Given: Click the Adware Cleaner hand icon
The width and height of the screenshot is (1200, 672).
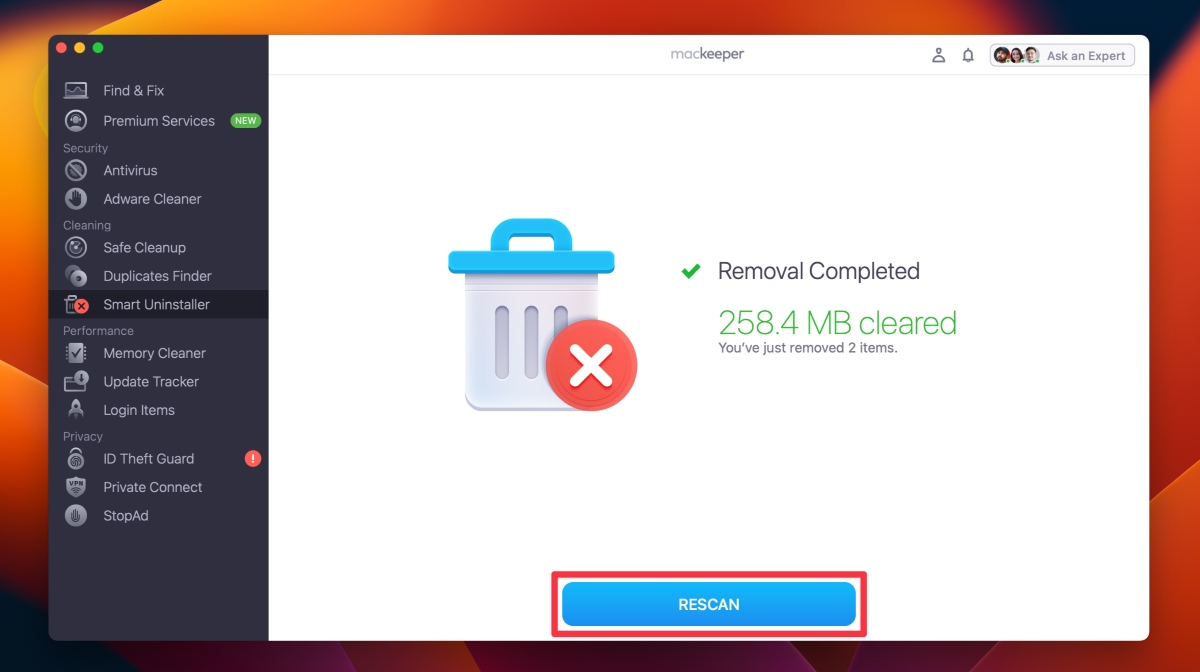Looking at the screenshot, I should (x=76, y=199).
